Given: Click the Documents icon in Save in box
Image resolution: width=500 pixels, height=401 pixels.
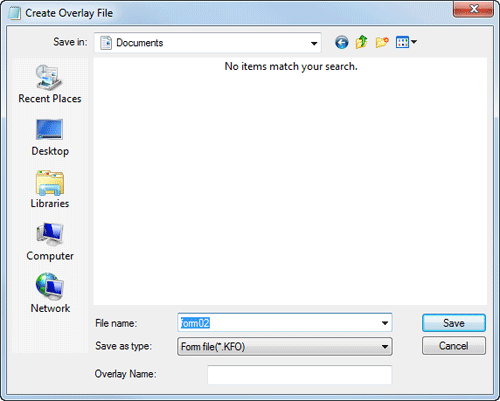Looking at the screenshot, I should [x=106, y=43].
